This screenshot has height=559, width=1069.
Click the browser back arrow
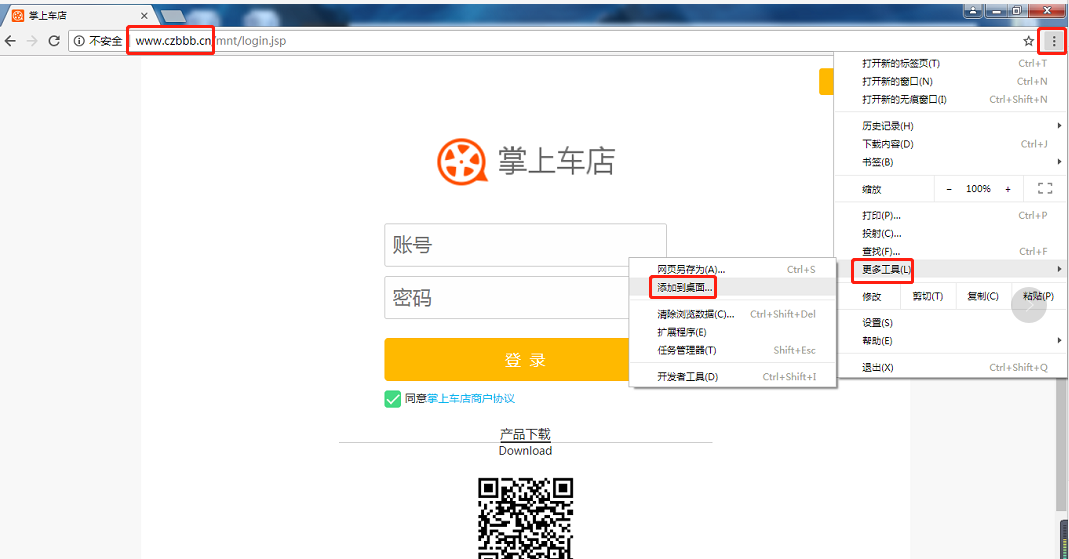tap(10, 41)
